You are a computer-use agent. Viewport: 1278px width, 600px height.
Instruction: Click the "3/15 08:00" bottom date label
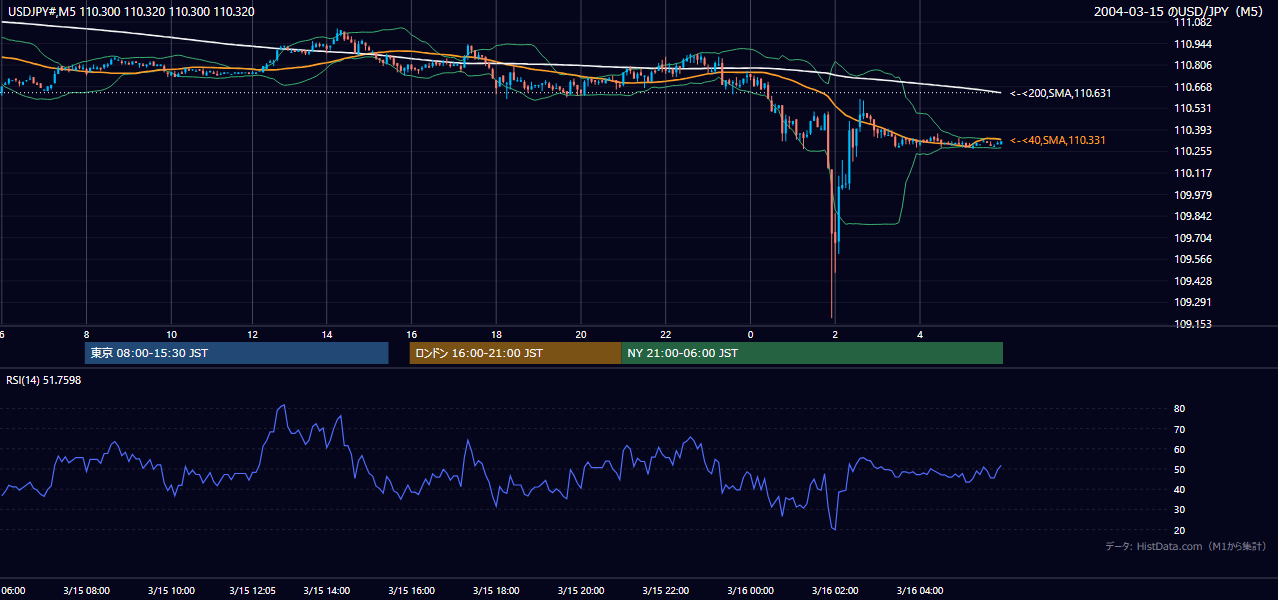[87, 591]
